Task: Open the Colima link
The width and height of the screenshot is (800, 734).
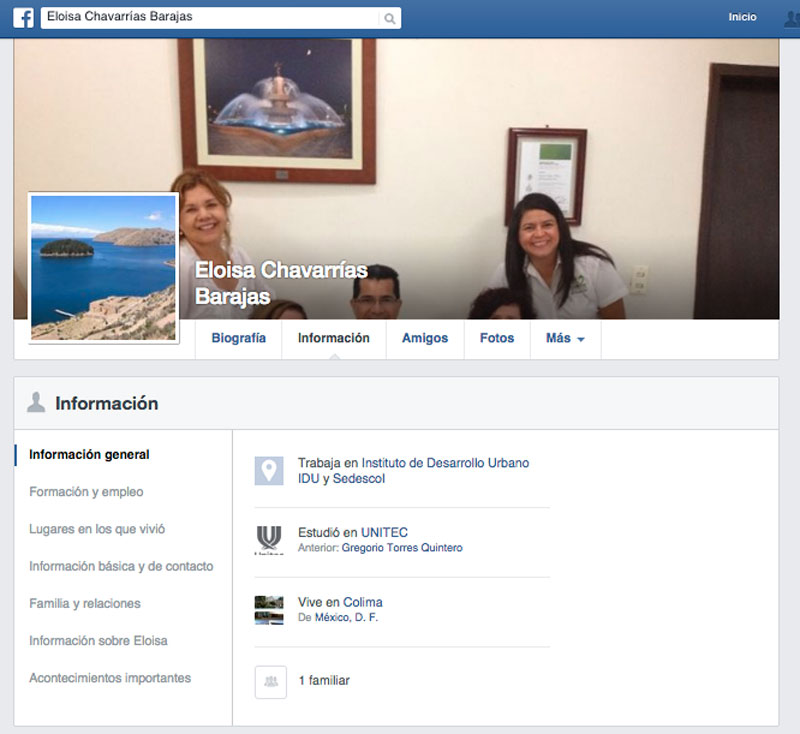Action: 362,602
